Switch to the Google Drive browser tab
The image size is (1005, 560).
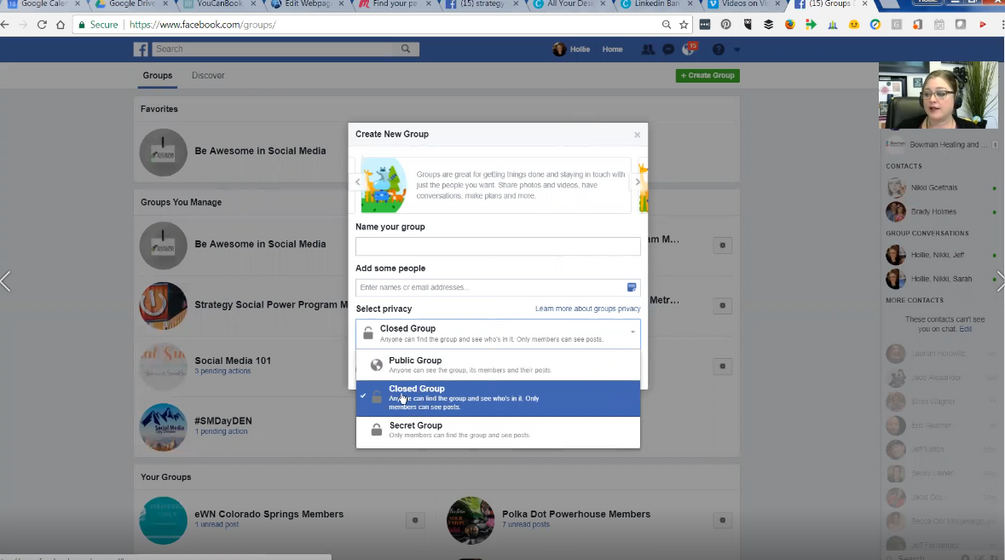pyautogui.click(x=131, y=4)
